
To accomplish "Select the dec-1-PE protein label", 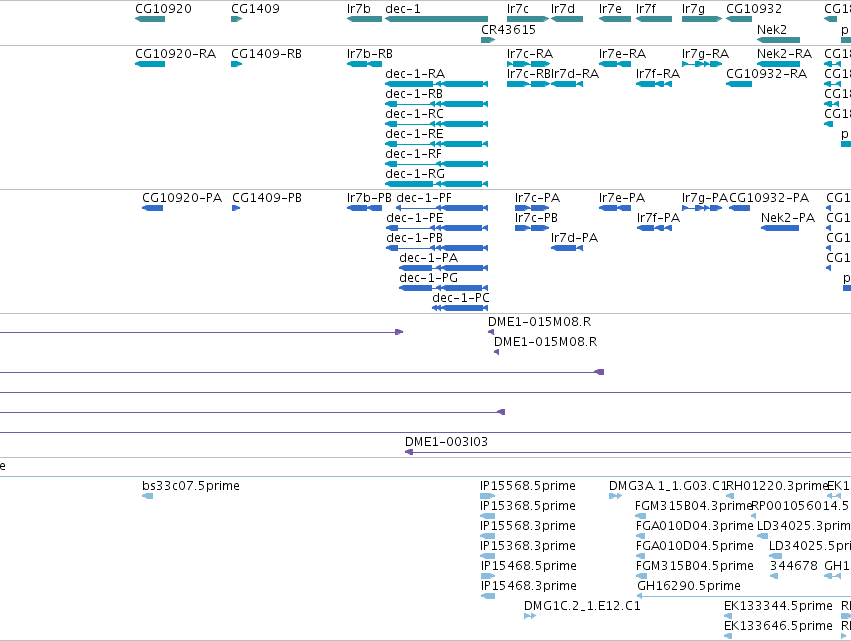I will point(415,218).
